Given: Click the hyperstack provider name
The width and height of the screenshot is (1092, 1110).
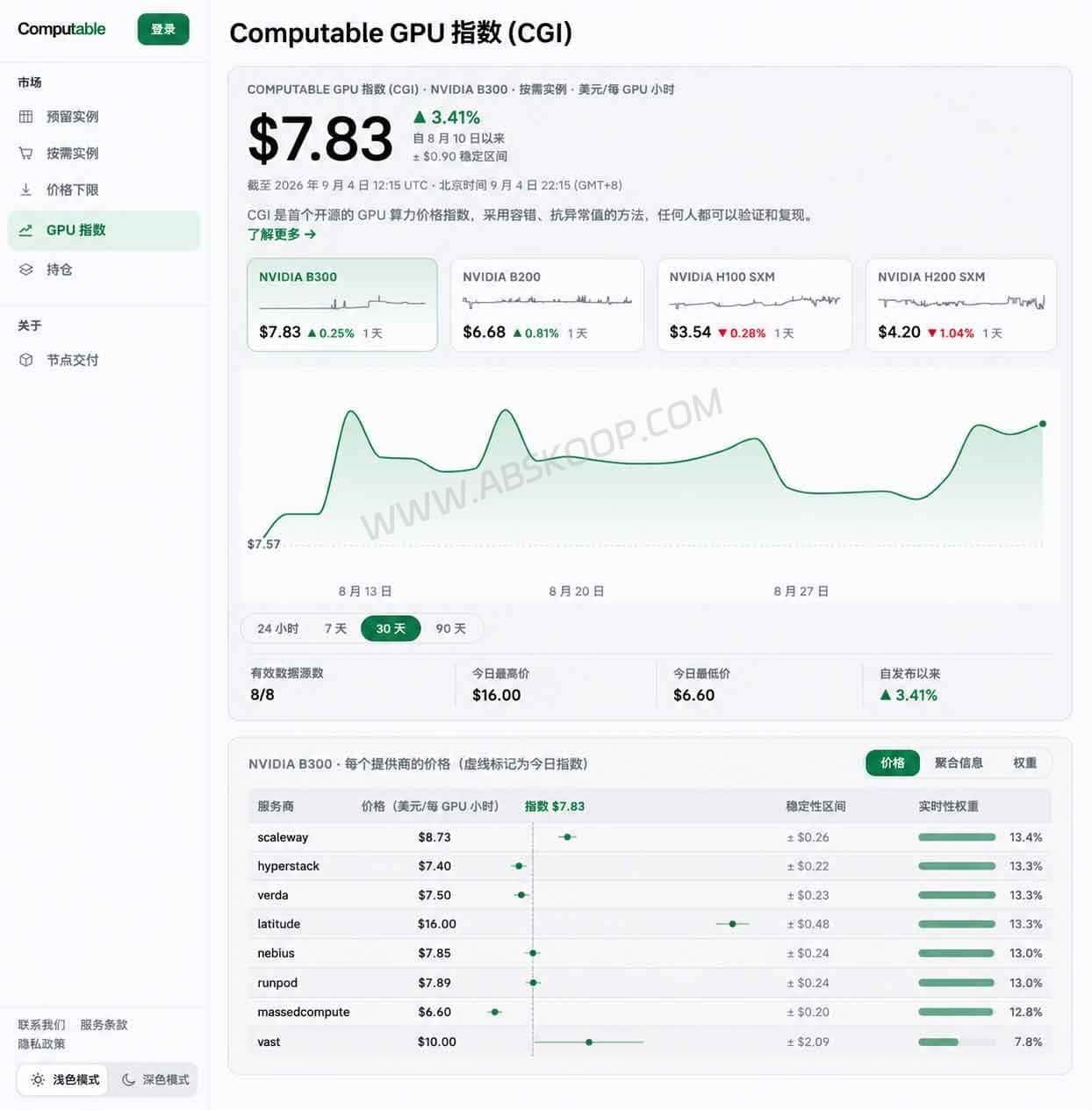Looking at the screenshot, I should pos(288,866).
